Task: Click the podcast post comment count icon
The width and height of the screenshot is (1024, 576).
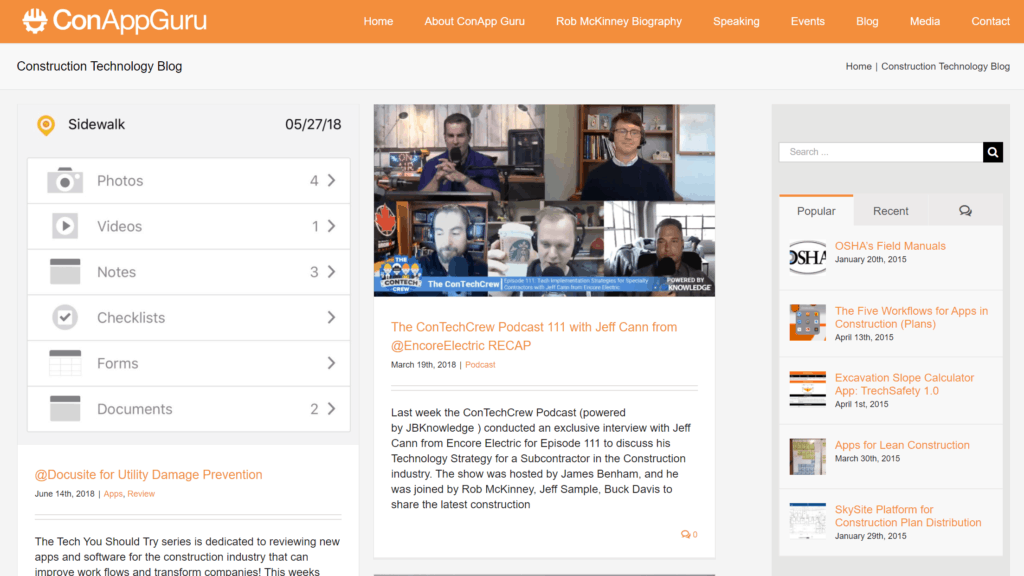Action: pos(688,534)
